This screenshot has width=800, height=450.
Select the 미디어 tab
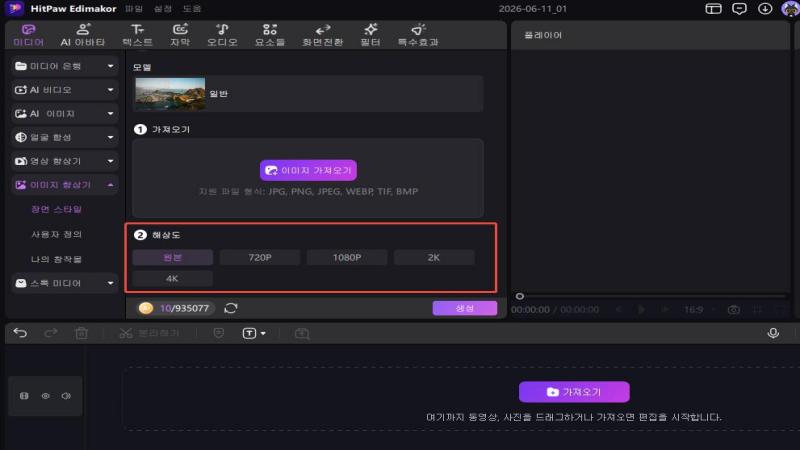[29, 35]
